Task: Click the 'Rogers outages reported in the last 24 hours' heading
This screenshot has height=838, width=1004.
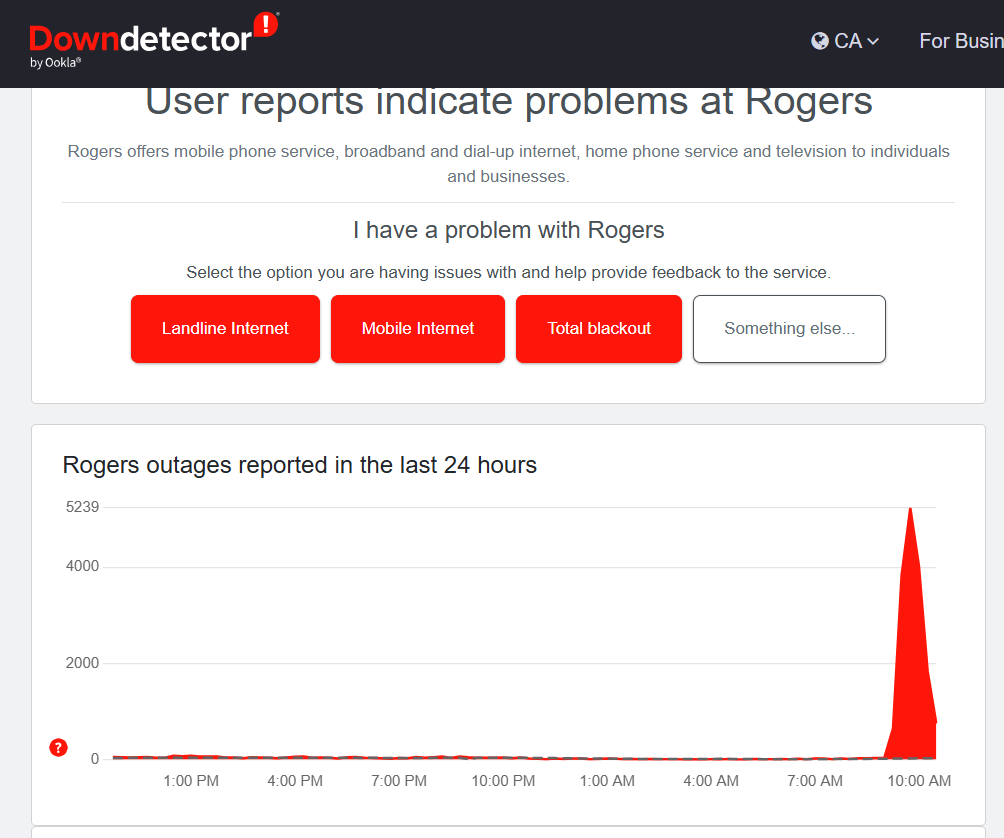Action: pos(300,465)
